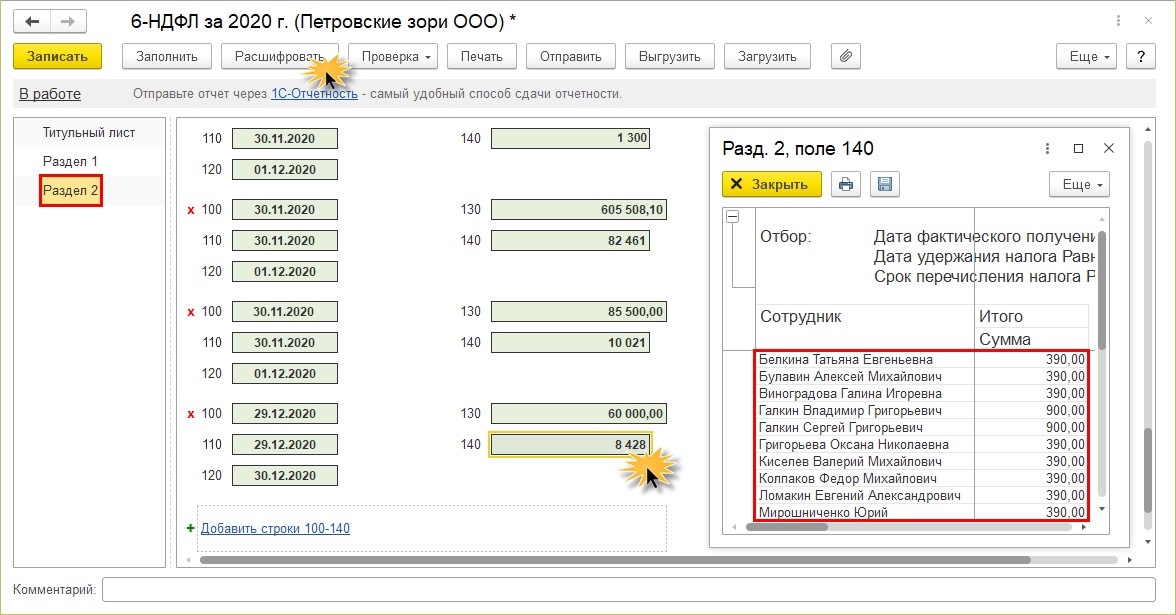Open the main window's three-dot menu

pos(1118,21)
